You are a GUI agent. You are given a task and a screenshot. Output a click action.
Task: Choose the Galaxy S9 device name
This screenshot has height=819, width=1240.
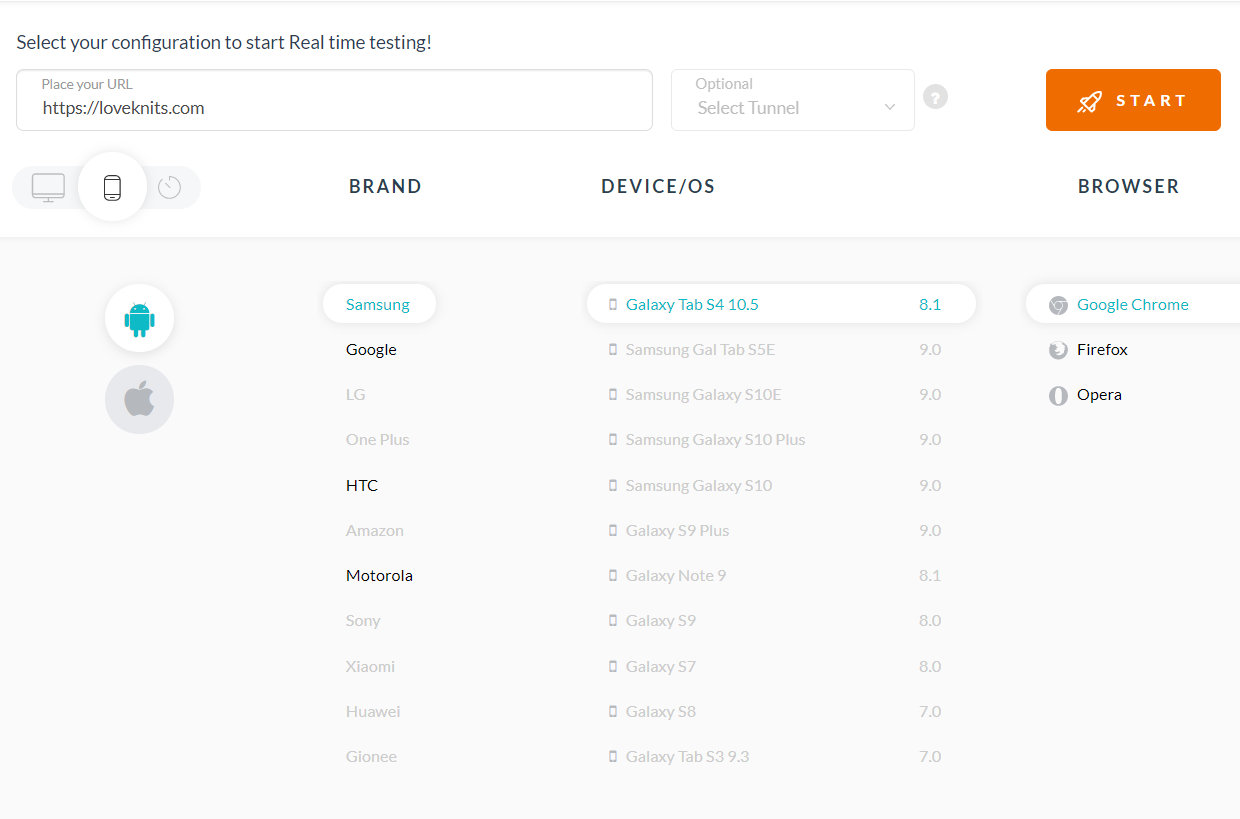[x=661, y=621]
